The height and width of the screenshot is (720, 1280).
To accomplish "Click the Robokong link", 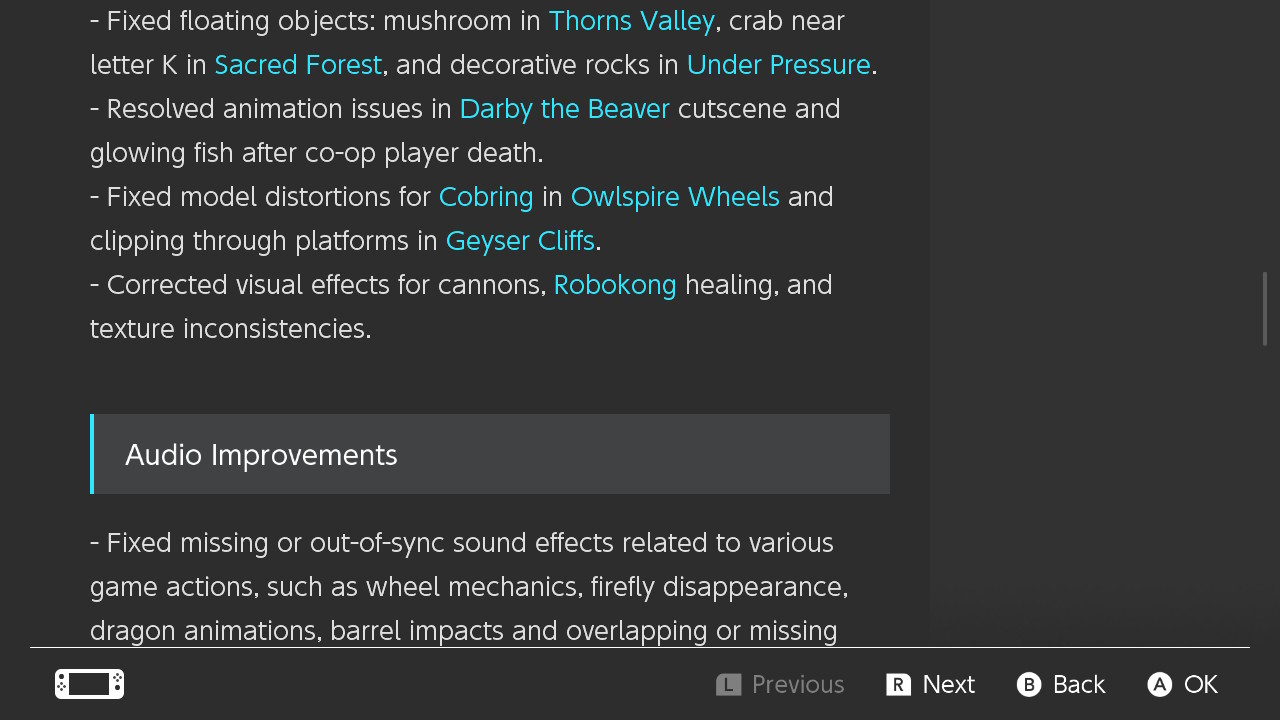I will 615,285.
